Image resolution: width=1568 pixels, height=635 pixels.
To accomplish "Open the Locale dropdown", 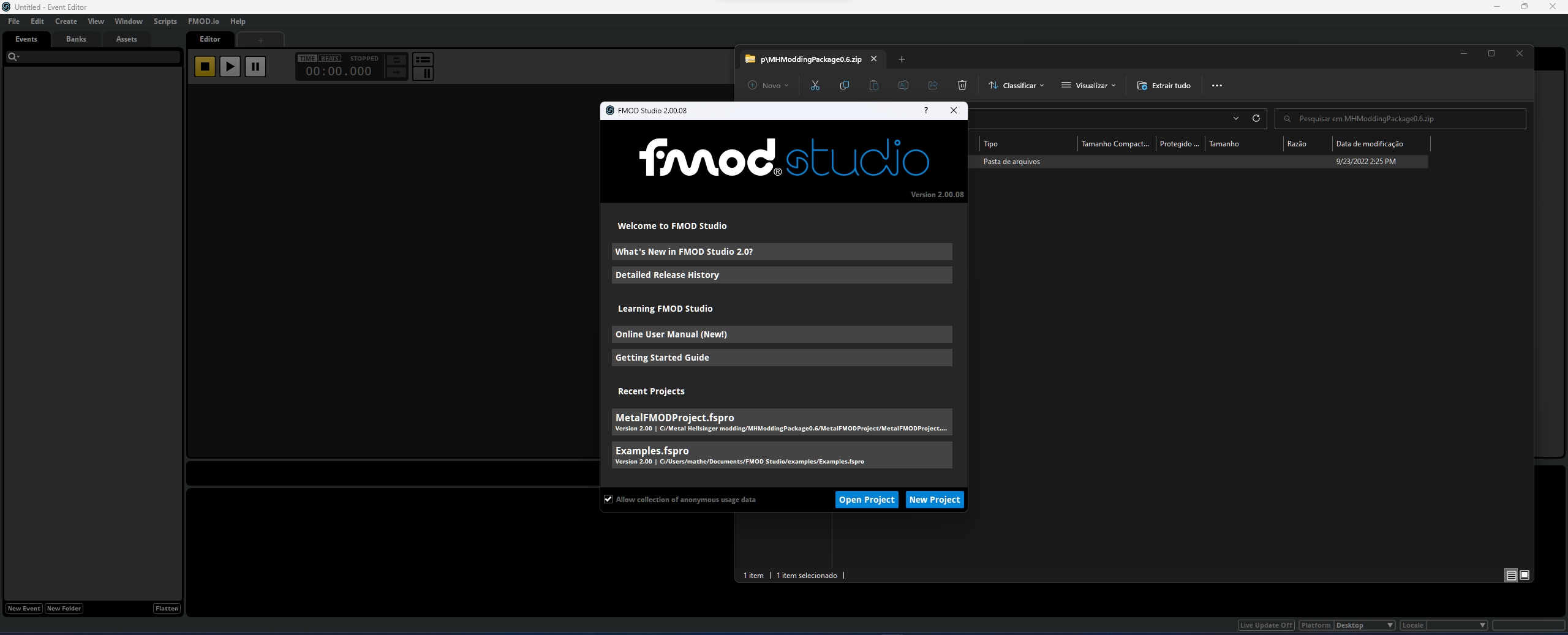I will click(1457, 625).
